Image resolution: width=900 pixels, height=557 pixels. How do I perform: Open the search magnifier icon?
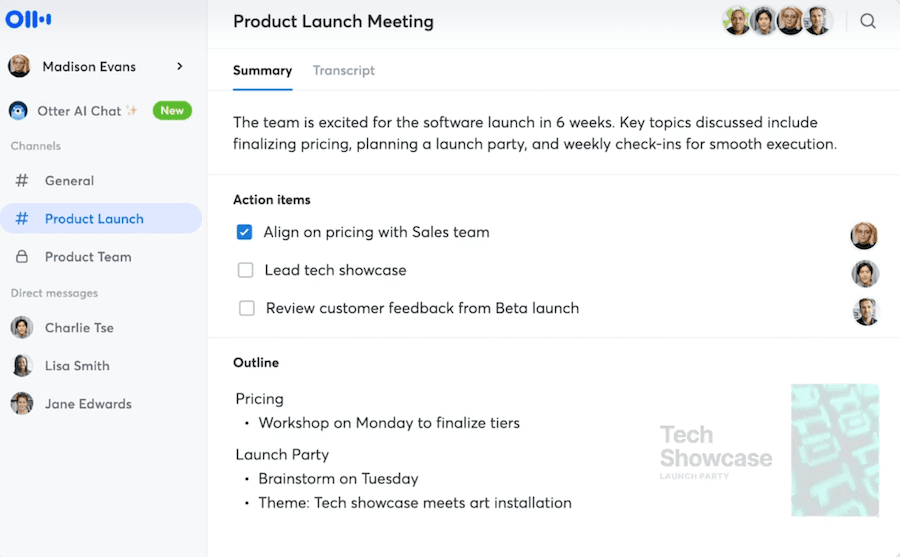click(x=868, y=21)
